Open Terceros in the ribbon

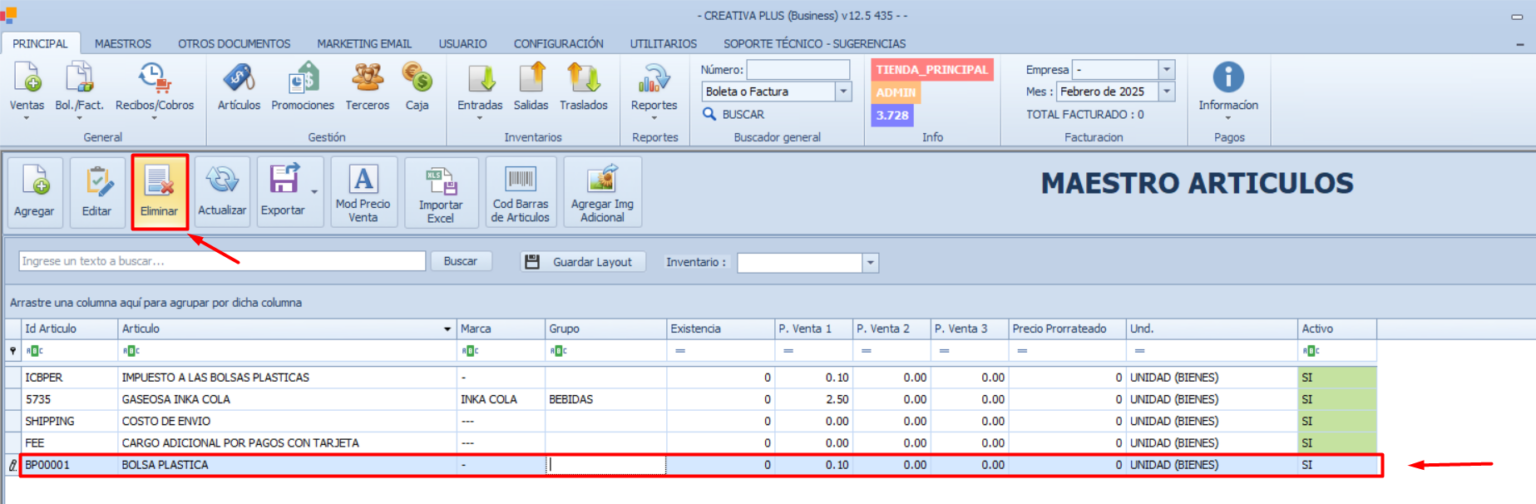point(367,86)
